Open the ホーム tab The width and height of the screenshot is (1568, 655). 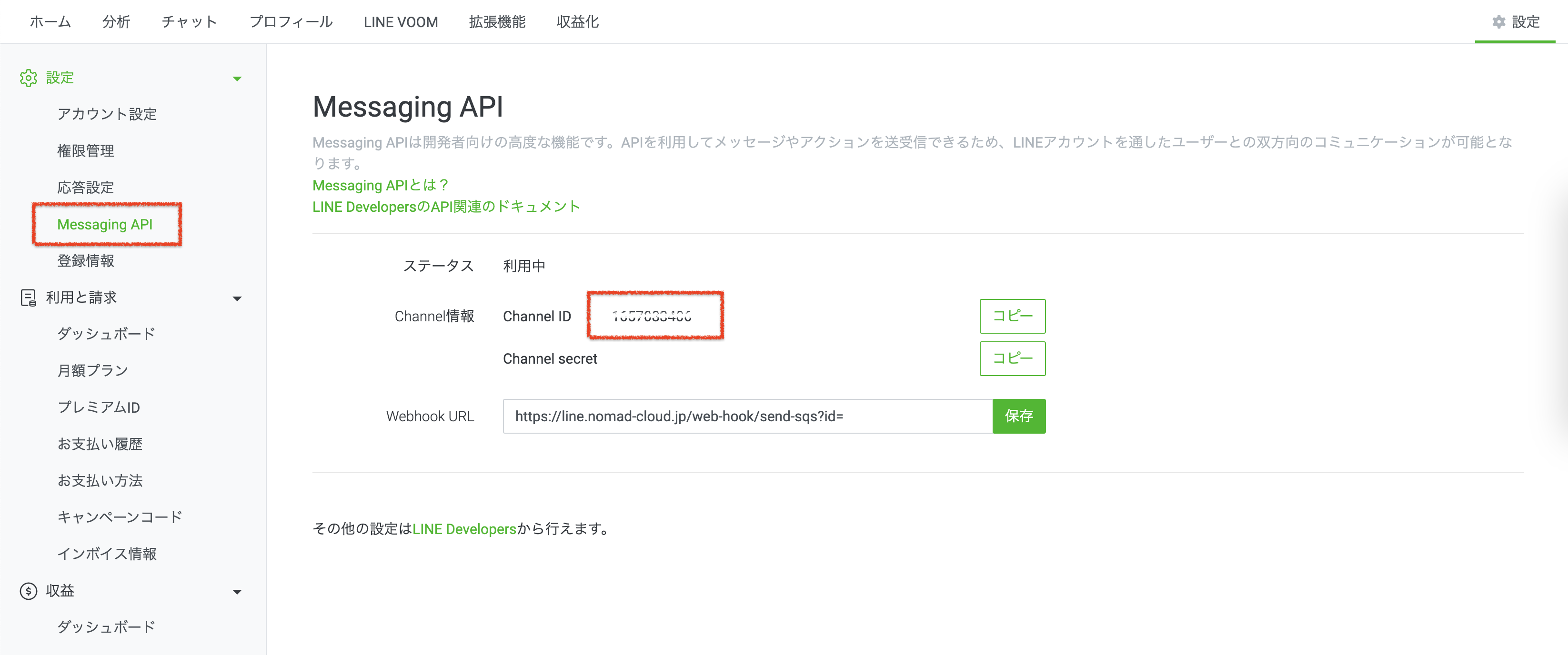click(x=50, y=22)
